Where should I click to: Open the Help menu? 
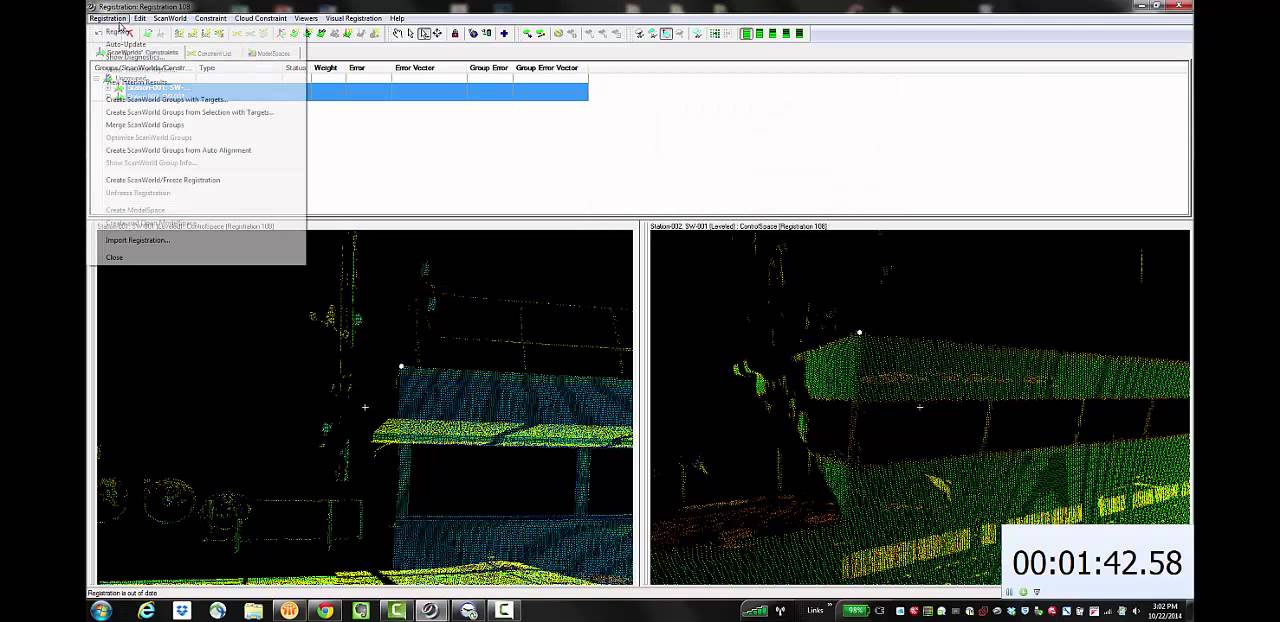[397, 18]
